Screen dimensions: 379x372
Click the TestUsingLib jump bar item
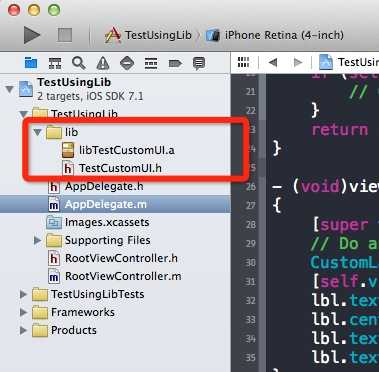click(x=349, y=62)
